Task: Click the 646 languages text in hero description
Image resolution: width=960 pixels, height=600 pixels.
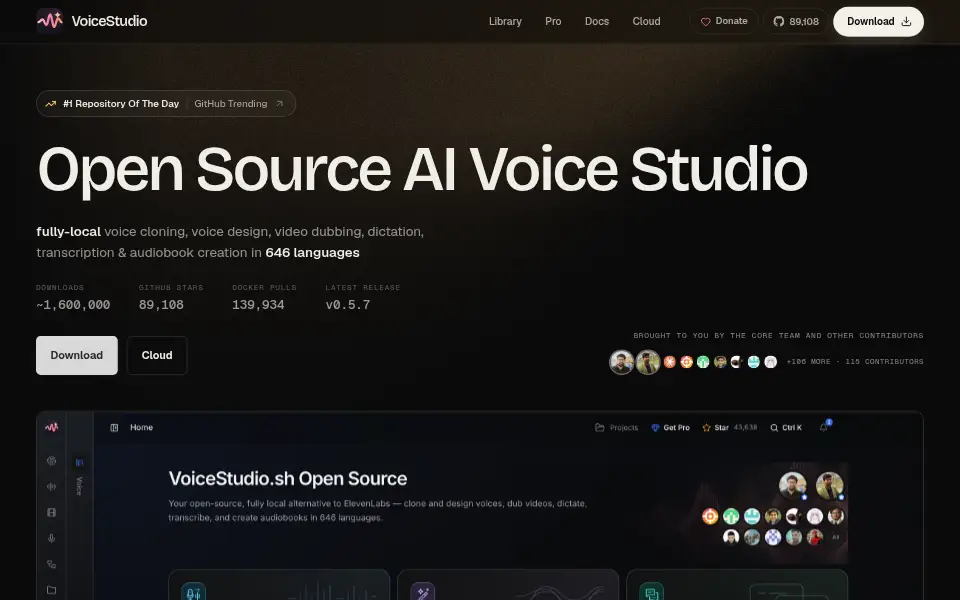Action: pyautogui.click(x=312, y=253)
